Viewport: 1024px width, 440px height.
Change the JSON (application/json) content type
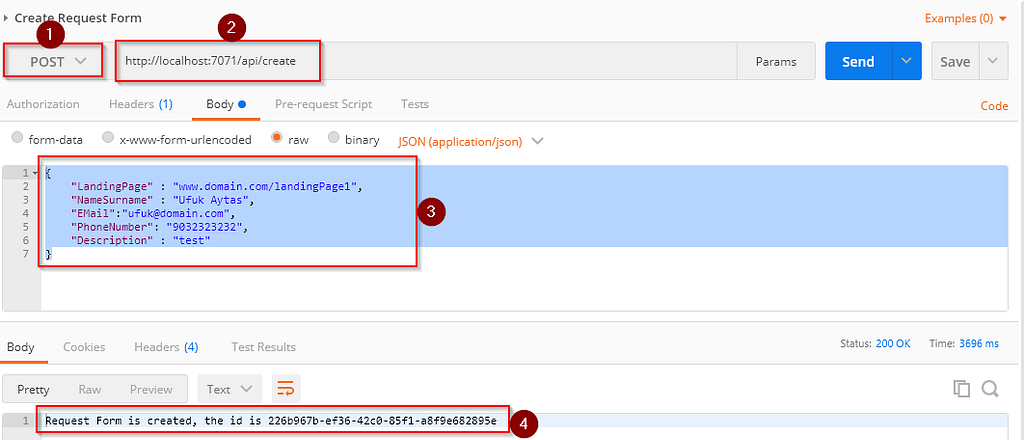pos(470,141)
